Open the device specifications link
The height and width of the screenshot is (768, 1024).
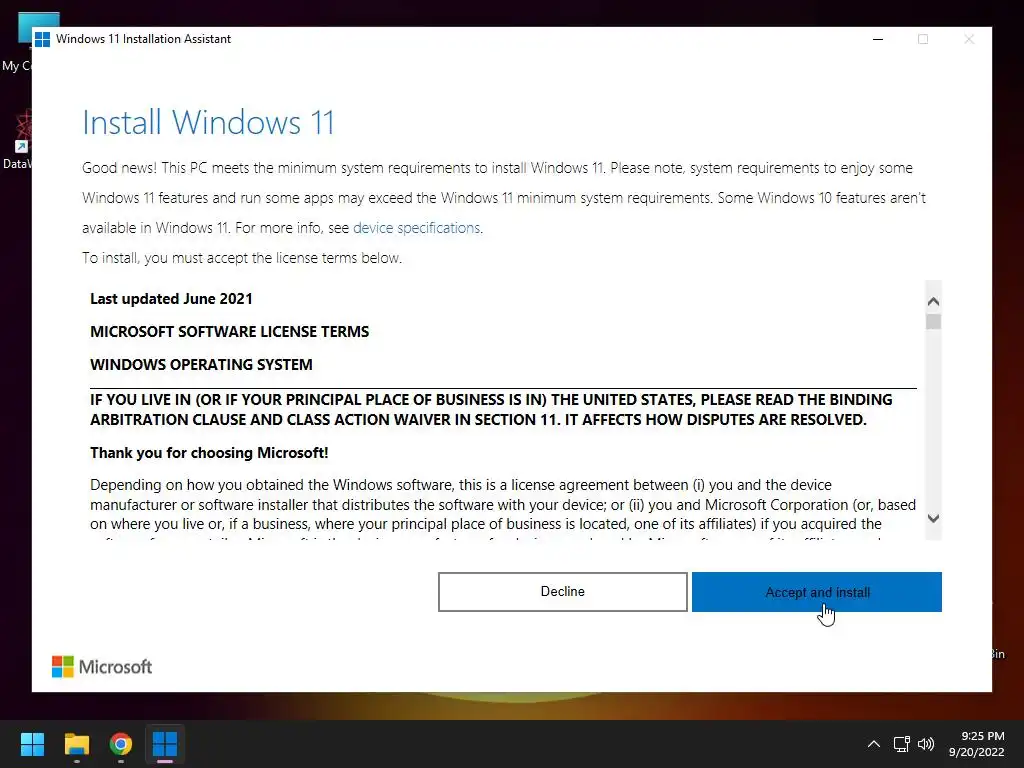click(x=416, y=228)
